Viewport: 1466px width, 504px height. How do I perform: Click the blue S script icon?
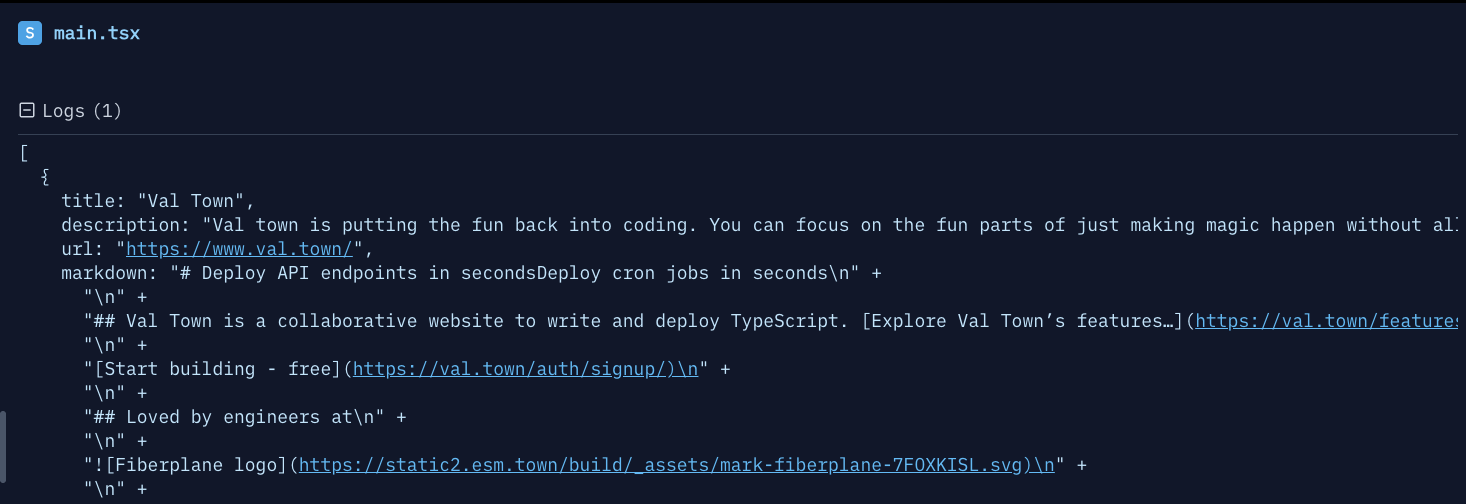pyautogui.click(x=30, y=33)
